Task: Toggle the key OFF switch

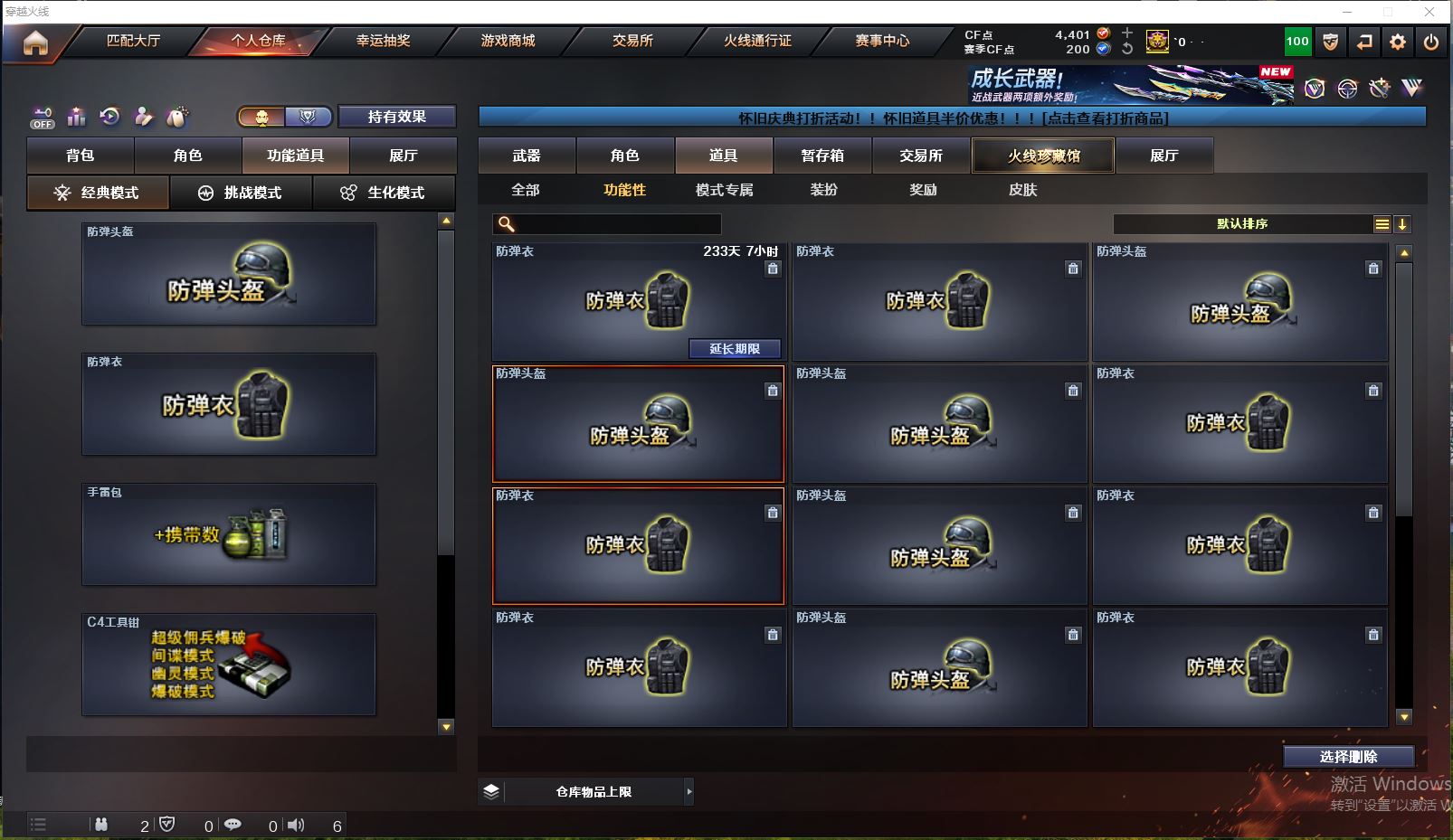Action: tap(43, 118)
